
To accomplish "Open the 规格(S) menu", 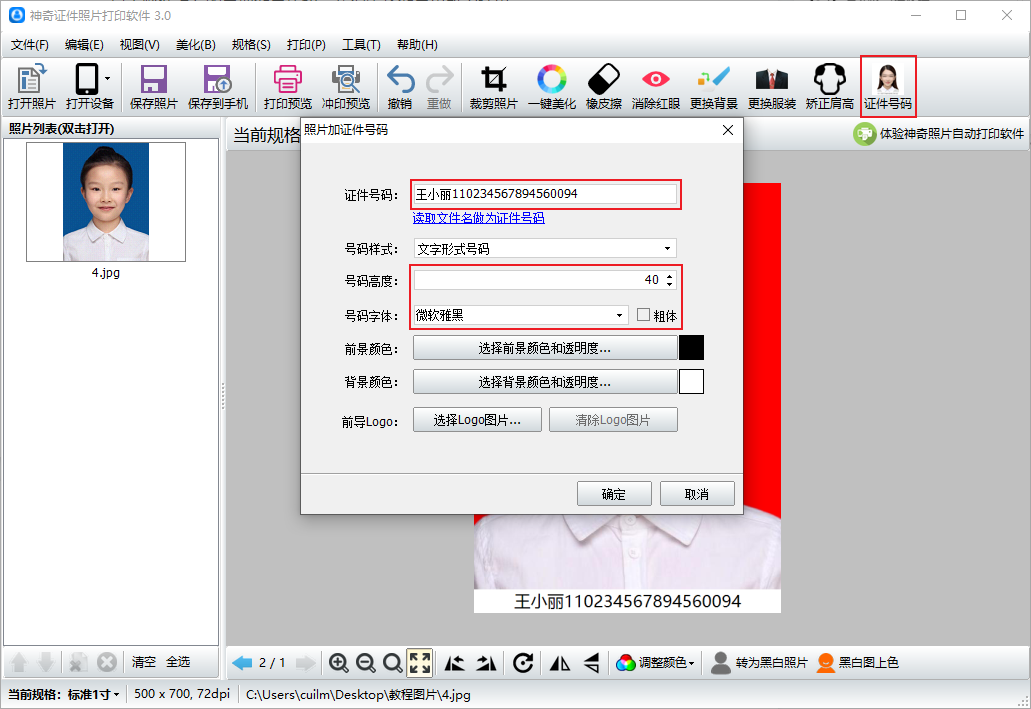I will point(251,45).
